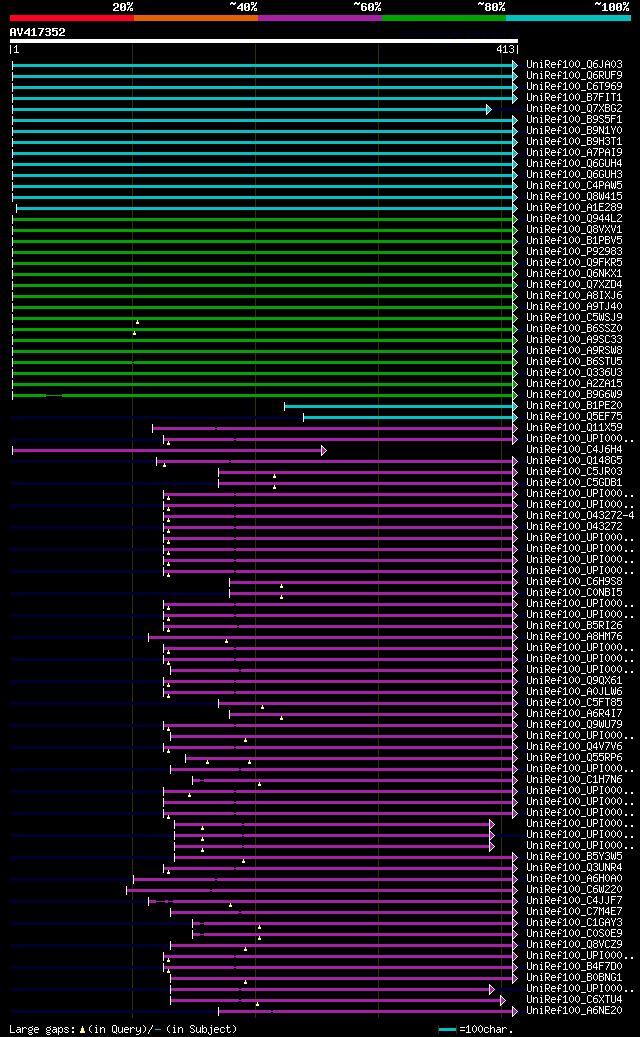Click the query end position 413
The height and width of the screenshot is (1037, 640).
tap(505, 50)
